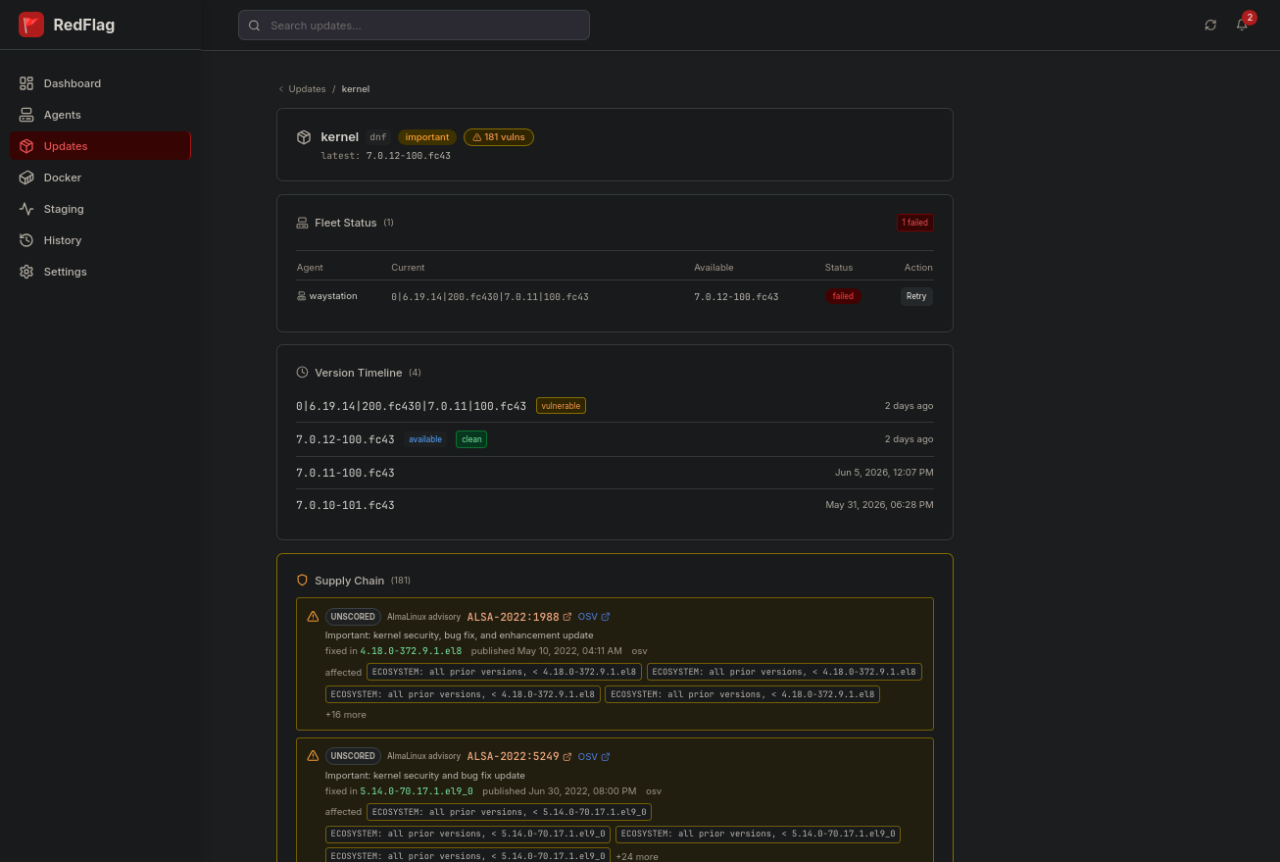Click the vulnerable tag in Version Timeline

pyautogui.click(x=561, y=406)
